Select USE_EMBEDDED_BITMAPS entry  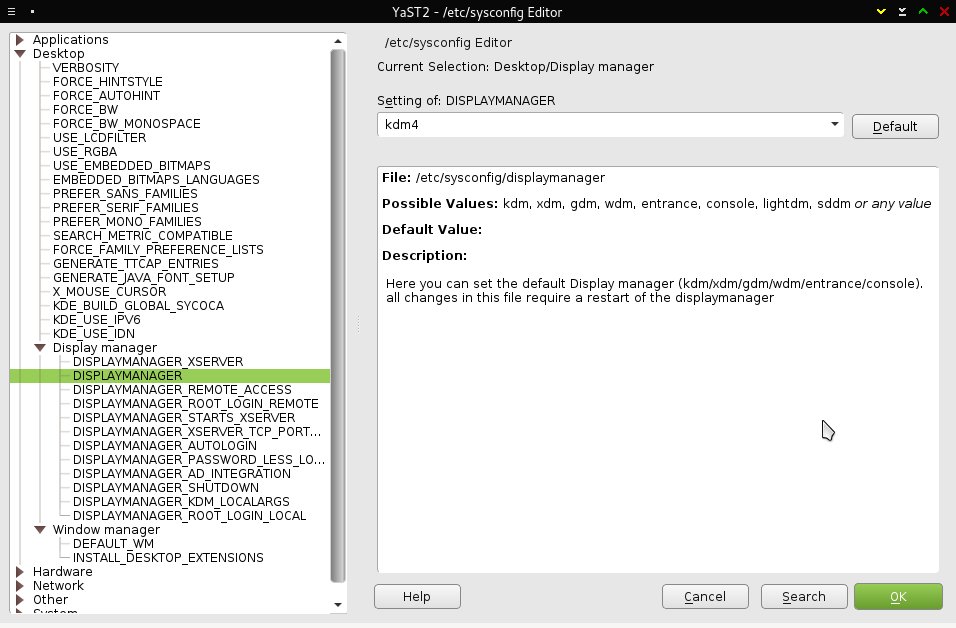[x=132, y=166]
